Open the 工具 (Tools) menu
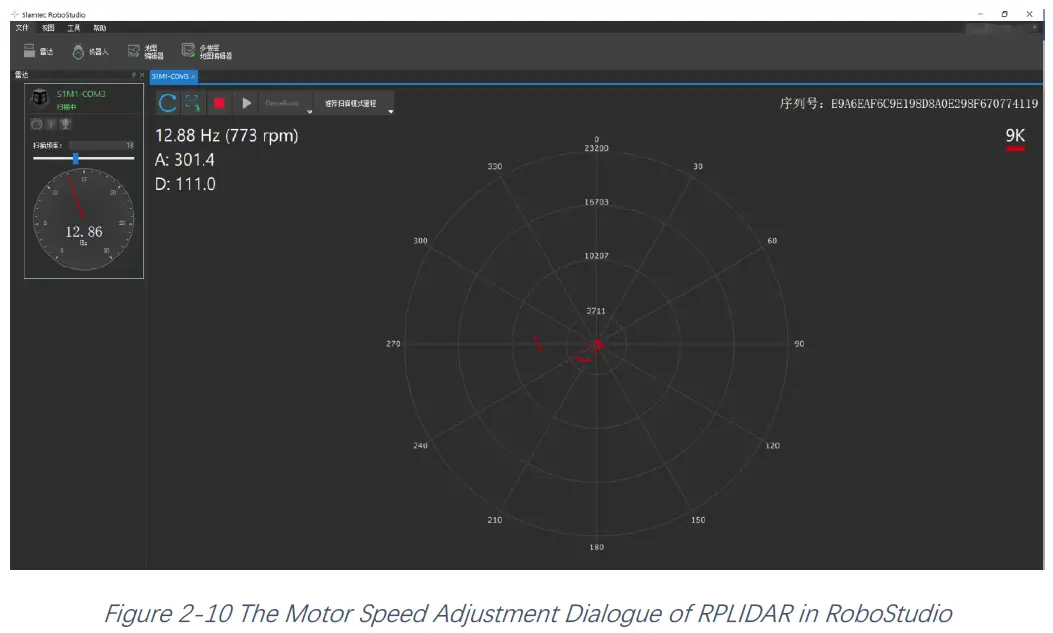This screenshot has height=633, width=1053. click(73, 28)
